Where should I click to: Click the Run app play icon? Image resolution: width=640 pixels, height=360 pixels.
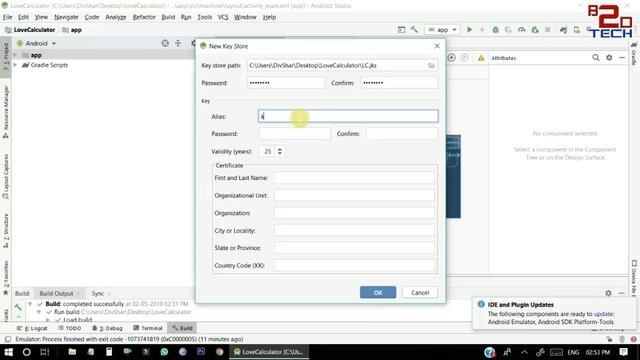[x=469, y=29]
